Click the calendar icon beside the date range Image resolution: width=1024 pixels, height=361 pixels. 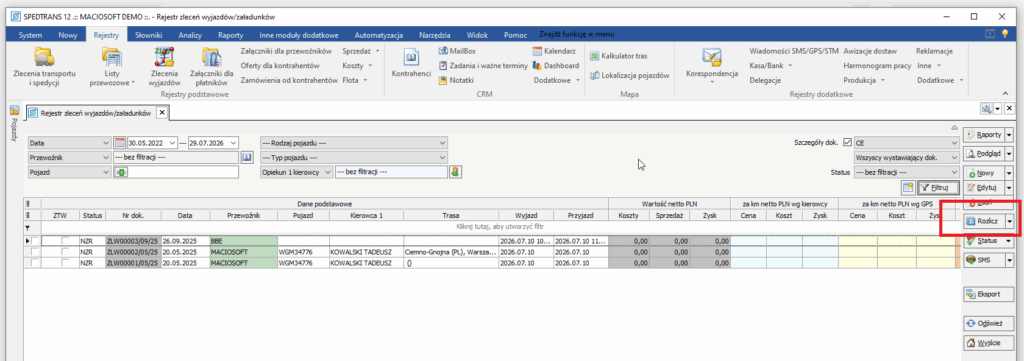(x=120, y=142)
